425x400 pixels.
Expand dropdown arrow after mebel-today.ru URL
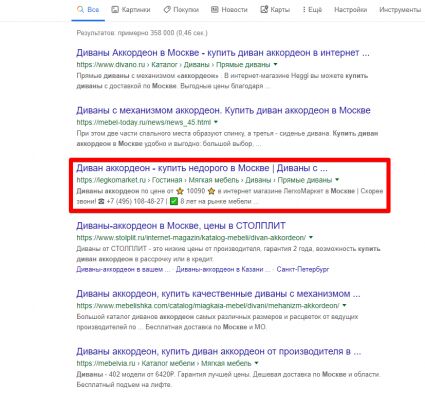(x=216, y=122)
